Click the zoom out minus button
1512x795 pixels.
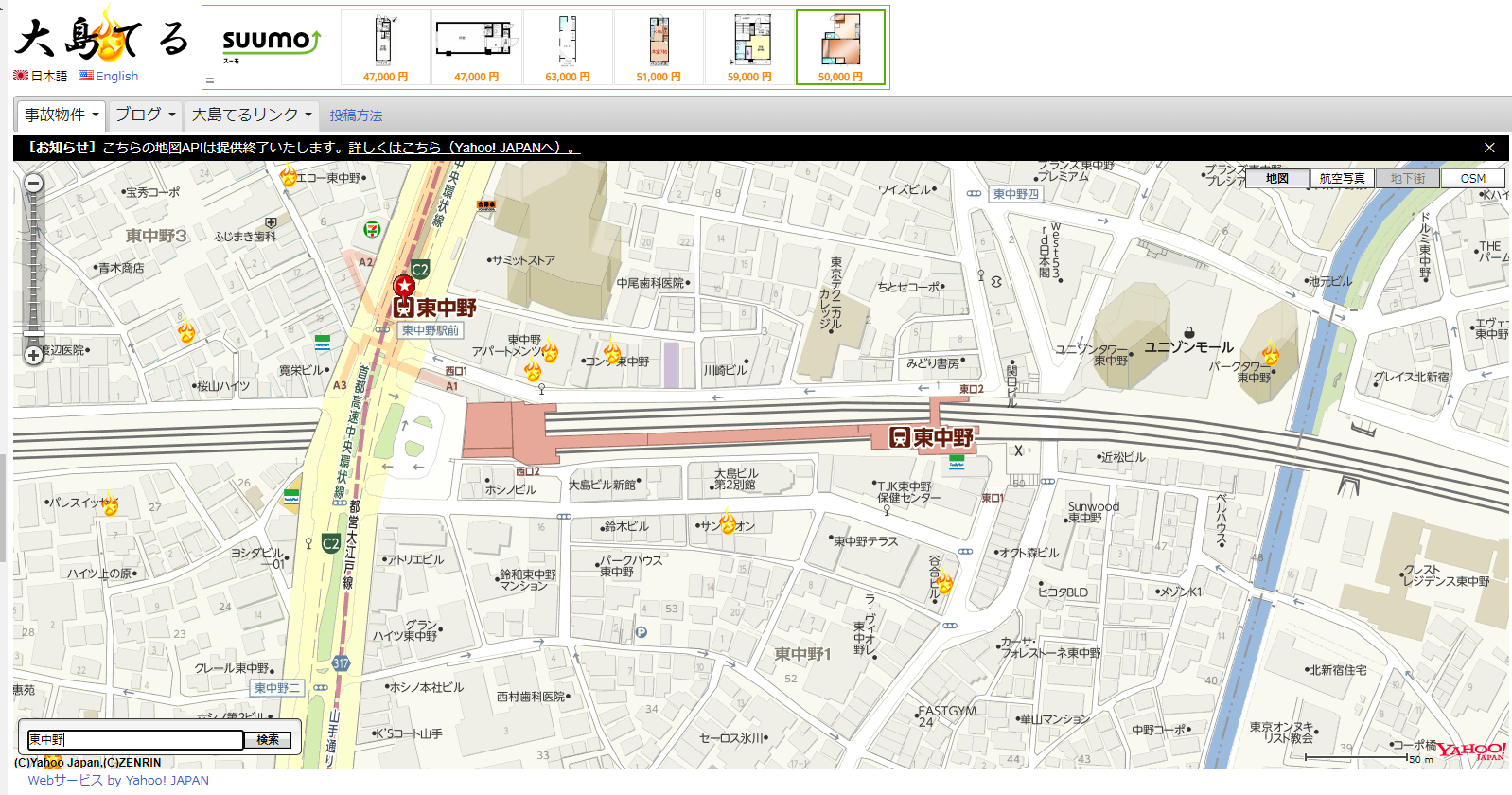point(34,184)
